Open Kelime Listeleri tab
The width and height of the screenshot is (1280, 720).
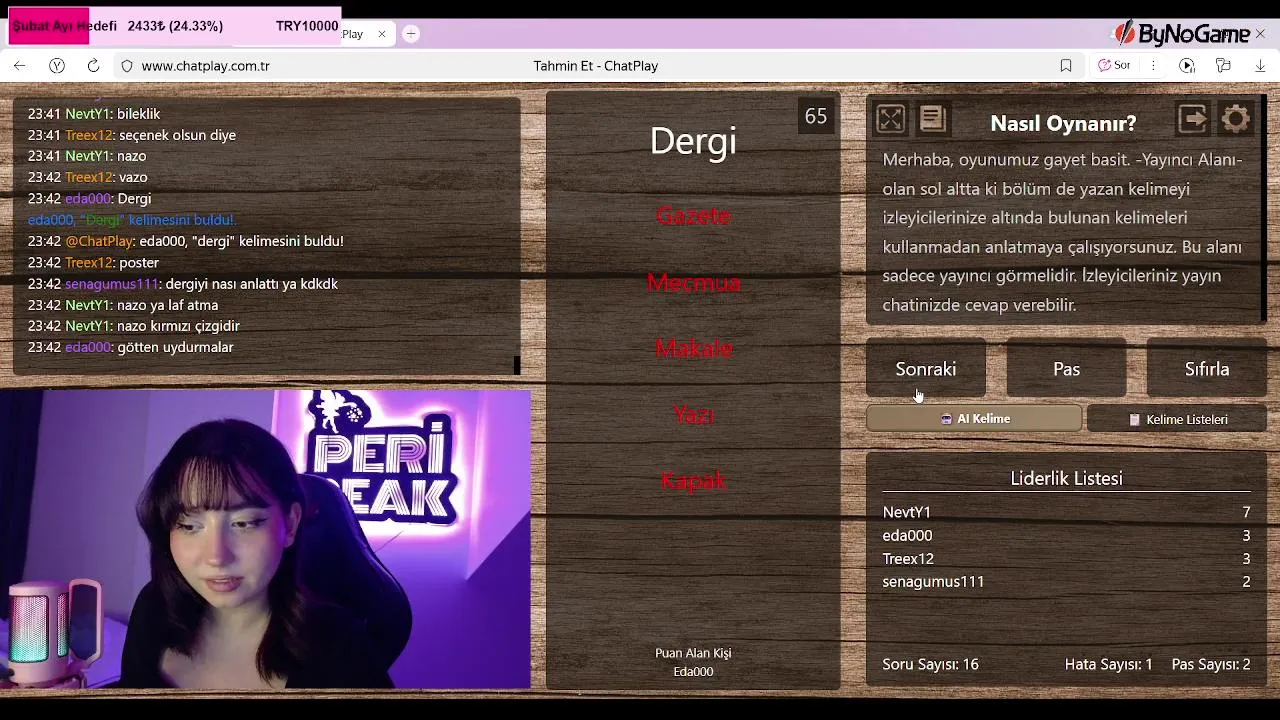(x=1177, y=419)
